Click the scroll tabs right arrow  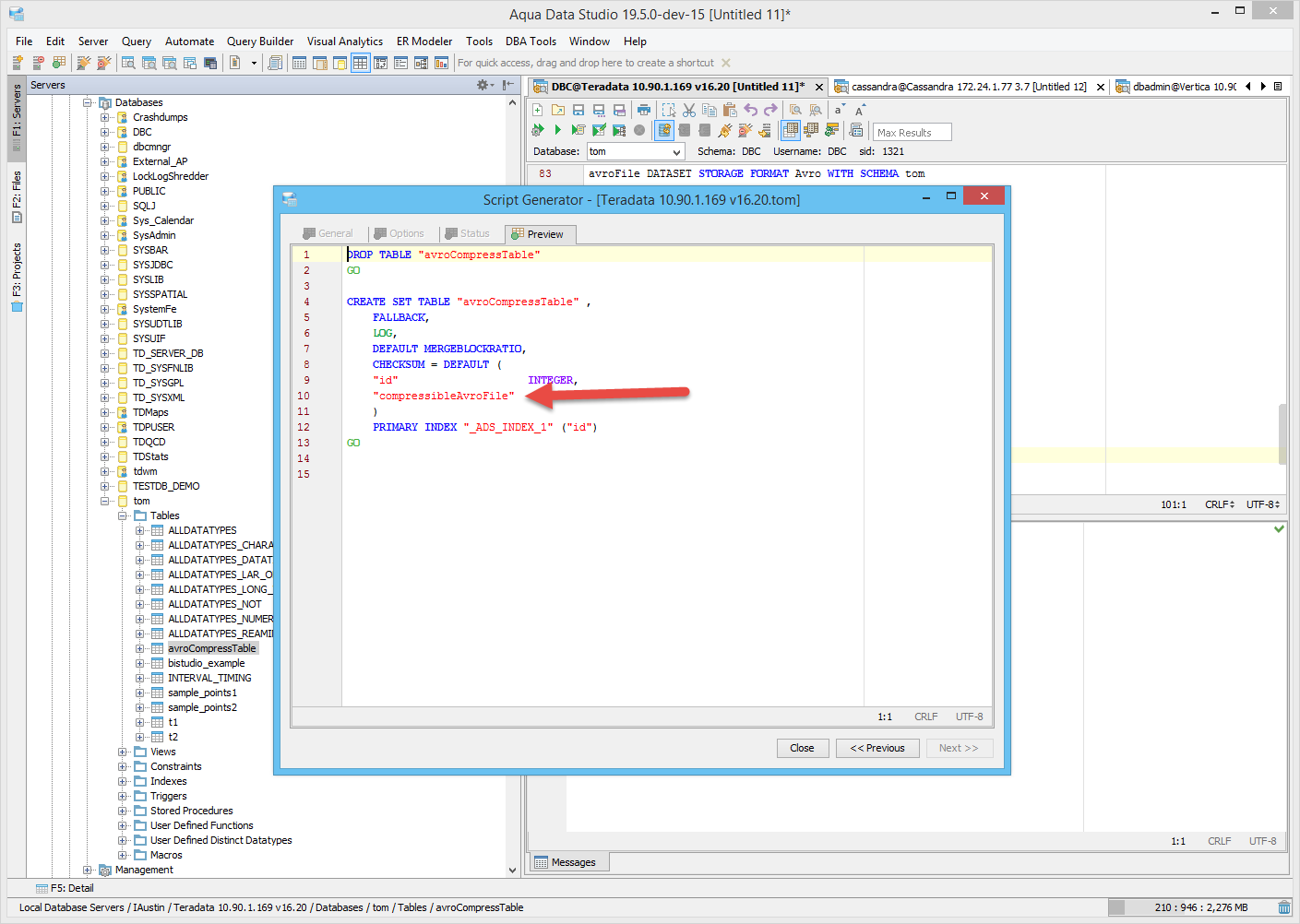coord(1263,87)
